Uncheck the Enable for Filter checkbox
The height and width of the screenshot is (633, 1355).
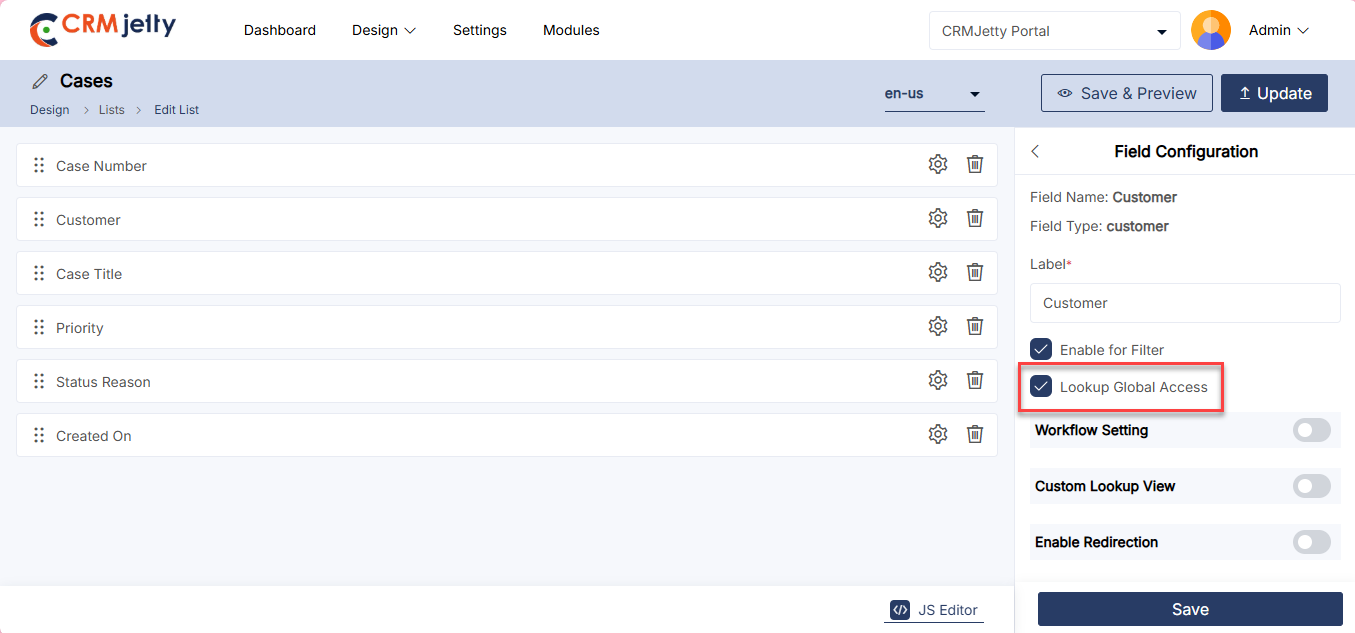pos(1041,350)
